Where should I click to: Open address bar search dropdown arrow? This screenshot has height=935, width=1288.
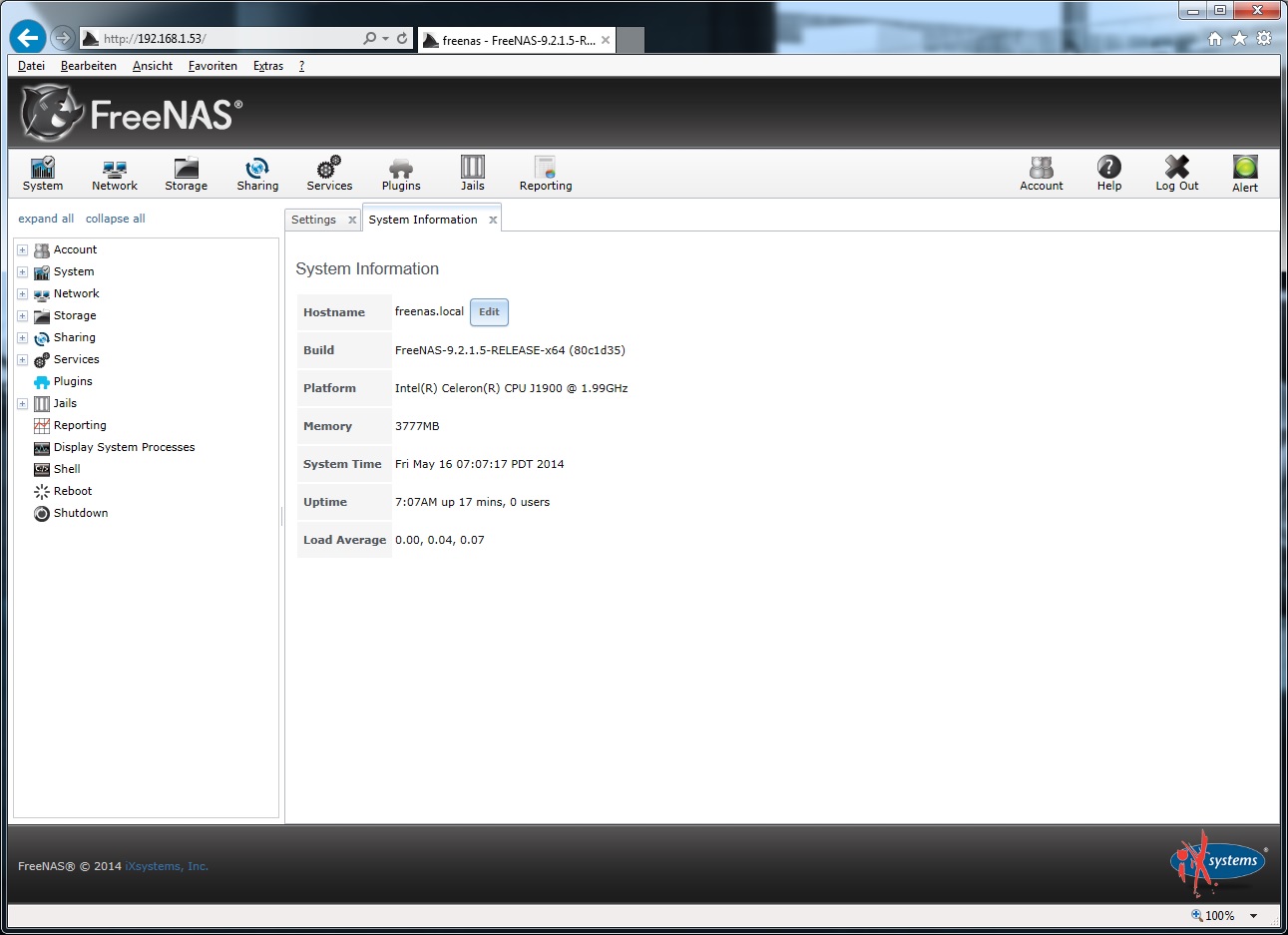point(385,39)
